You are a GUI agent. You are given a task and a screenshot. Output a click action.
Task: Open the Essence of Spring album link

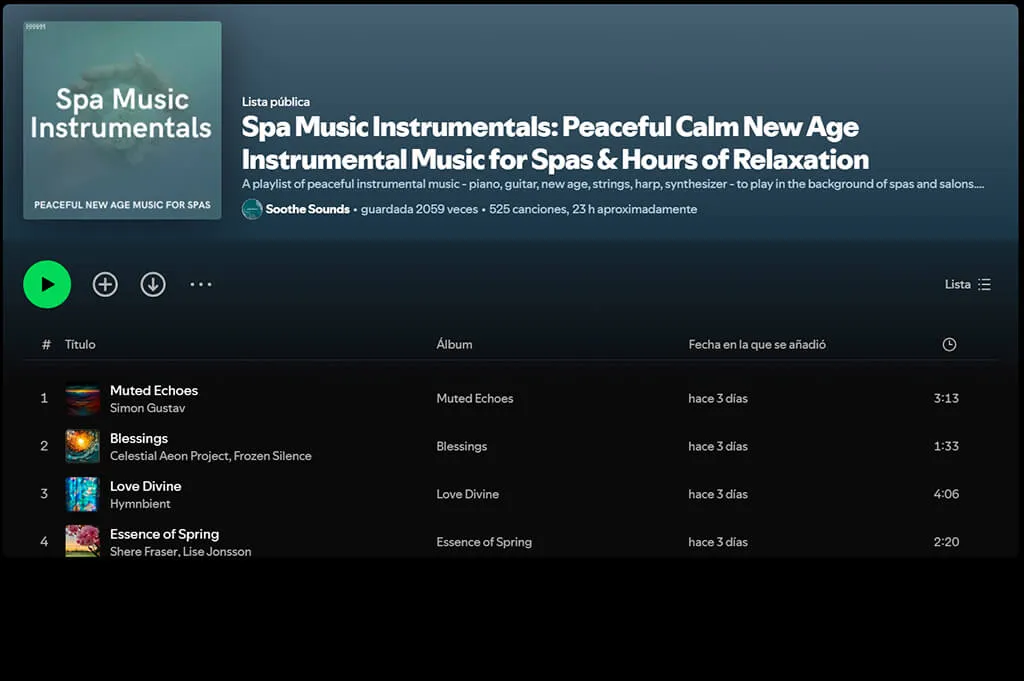(x=484, y=542)
